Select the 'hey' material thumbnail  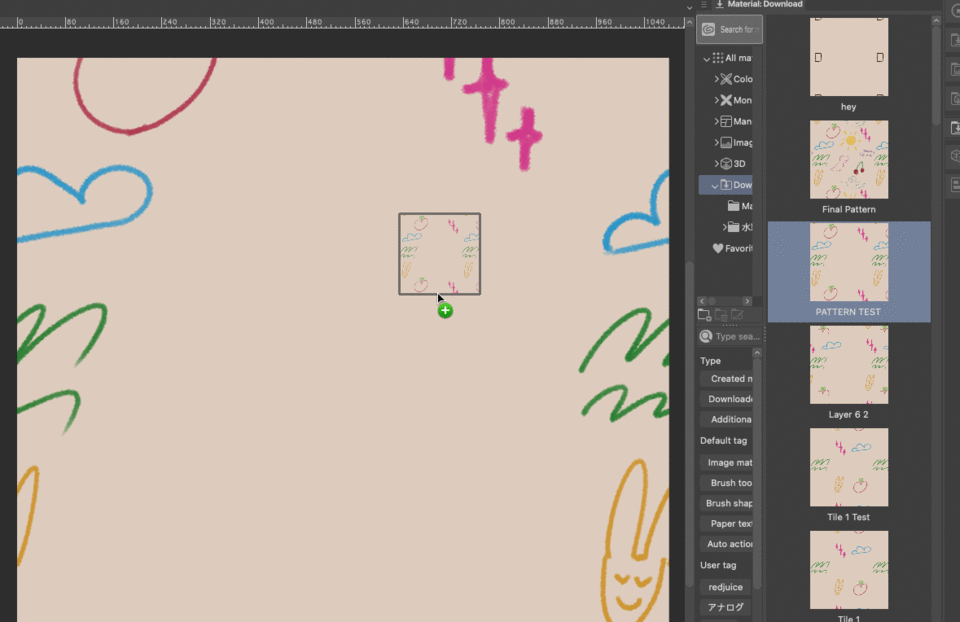click(849, 57)
